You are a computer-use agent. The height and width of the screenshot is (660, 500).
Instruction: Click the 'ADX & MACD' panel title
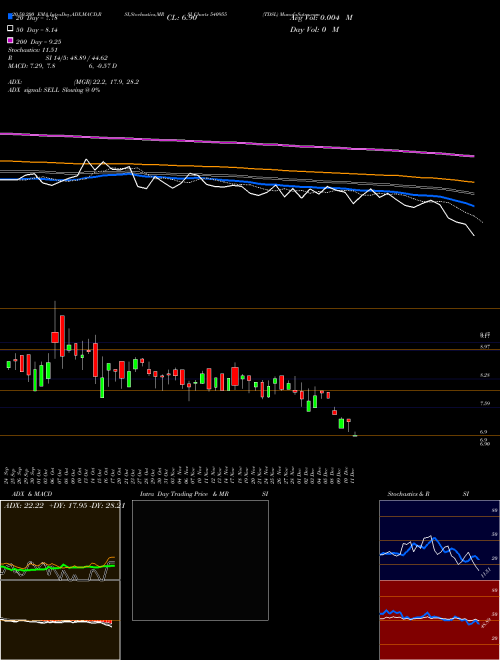(x=32, y=494)
